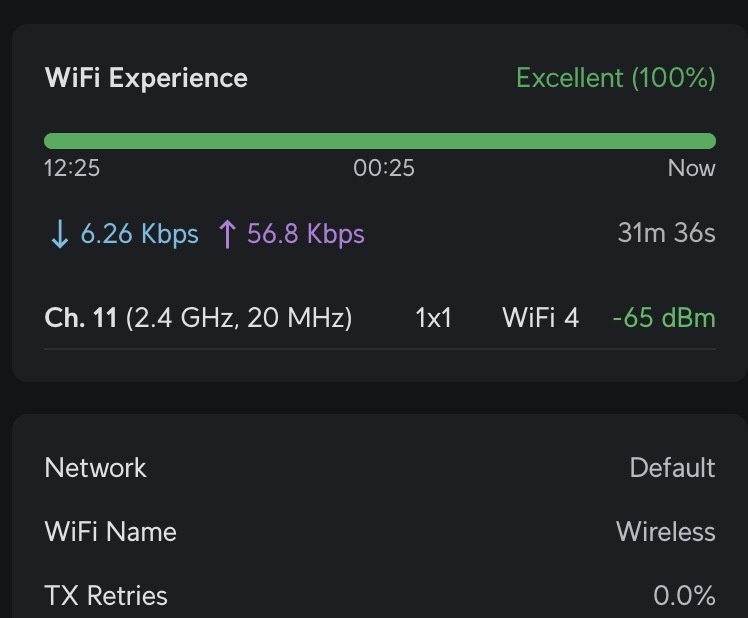This screenshot has width=748, height=618.
Task: Click the blue download arrow icon
Action: [x=60, y=234]
